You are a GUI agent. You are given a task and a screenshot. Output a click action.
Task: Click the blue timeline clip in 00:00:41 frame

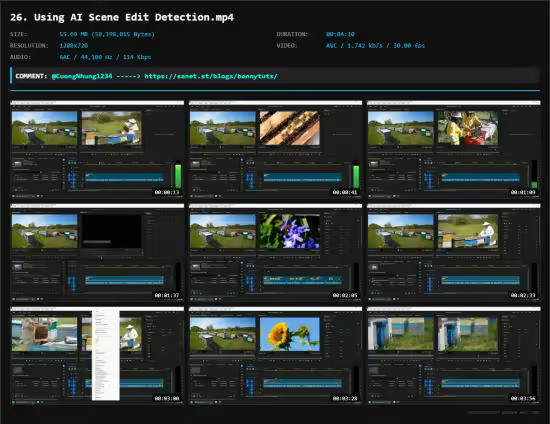coord(303,177)
